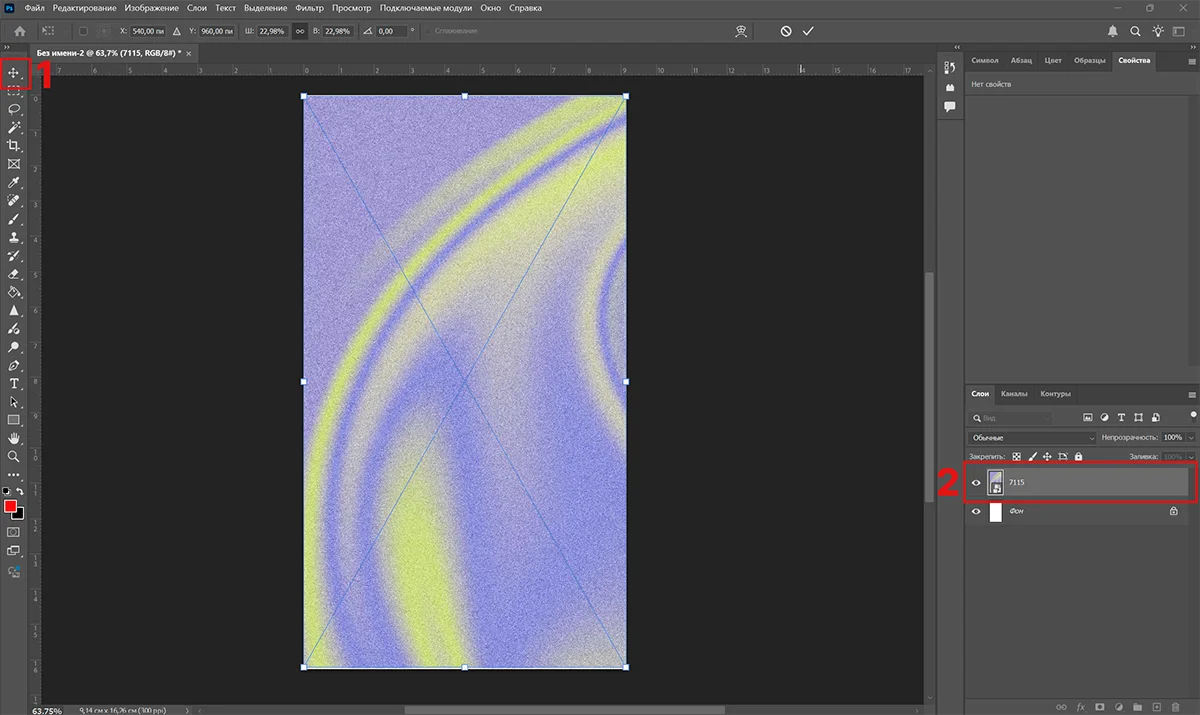Add a layer mask from Layers panel

tap(1099, 706)
